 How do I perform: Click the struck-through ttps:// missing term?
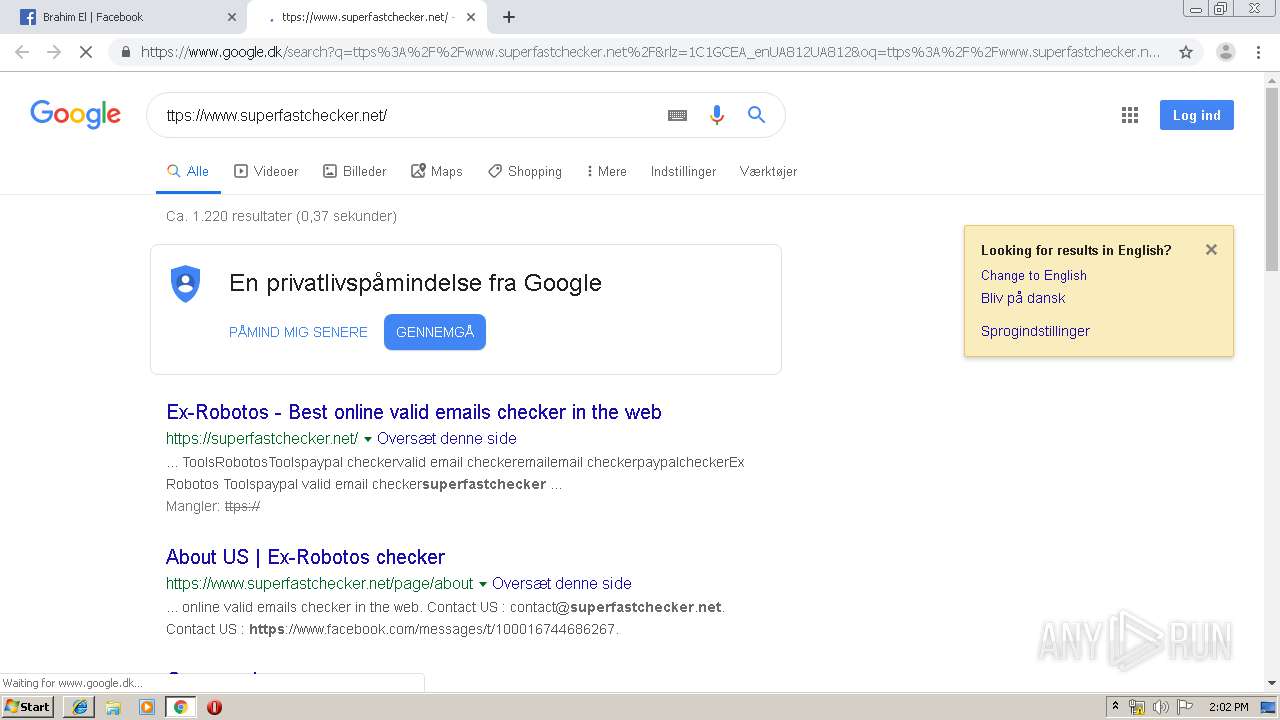click(242, 506)
